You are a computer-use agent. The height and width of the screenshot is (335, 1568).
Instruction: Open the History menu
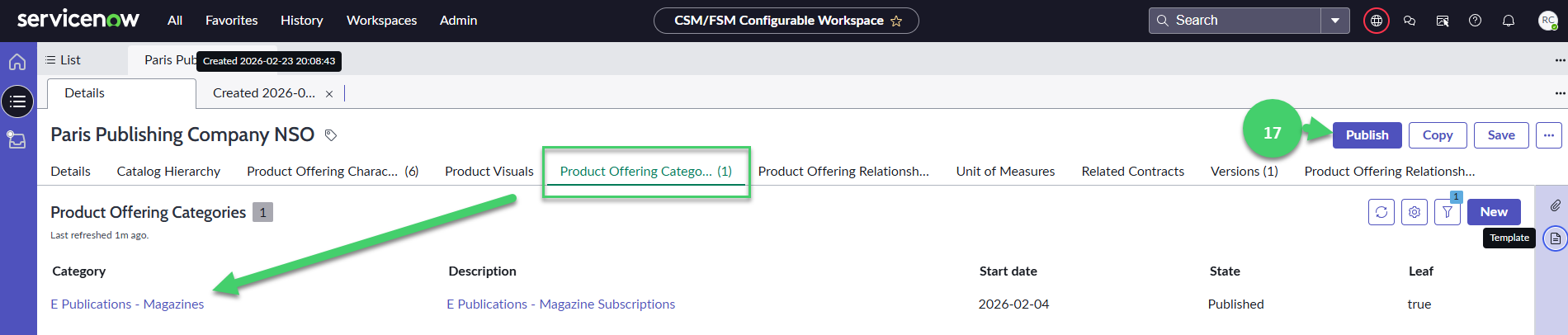point(302,21)
